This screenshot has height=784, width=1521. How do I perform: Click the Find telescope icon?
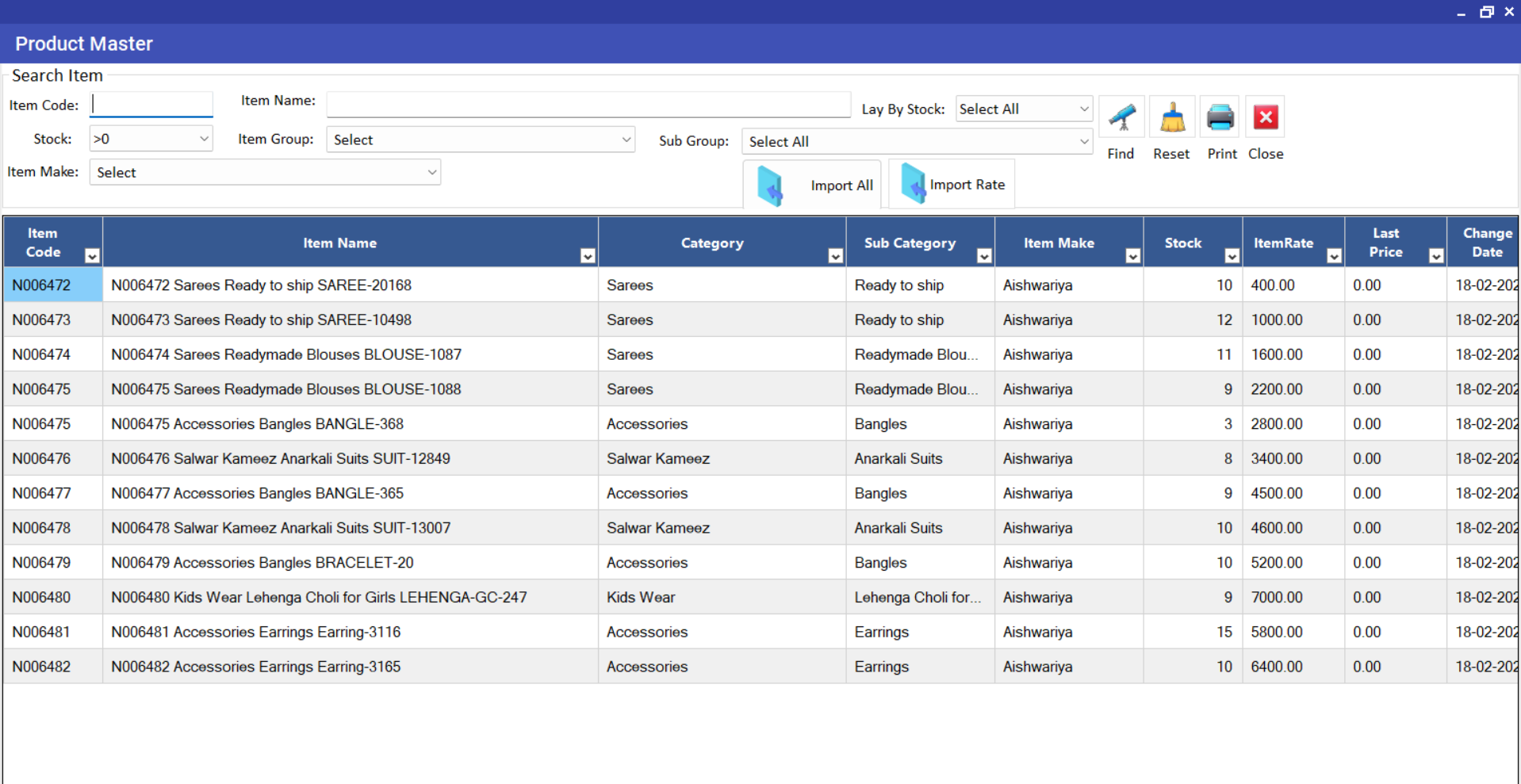(x=1121, y=118)
